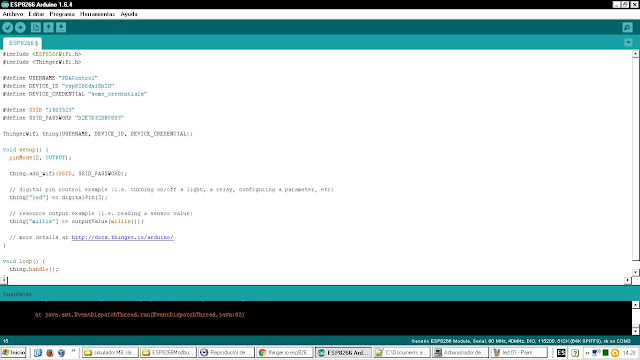Open the Windows Inicio start button
The width and height of the screenshot is (640, 360).
[x=13, y=352]
